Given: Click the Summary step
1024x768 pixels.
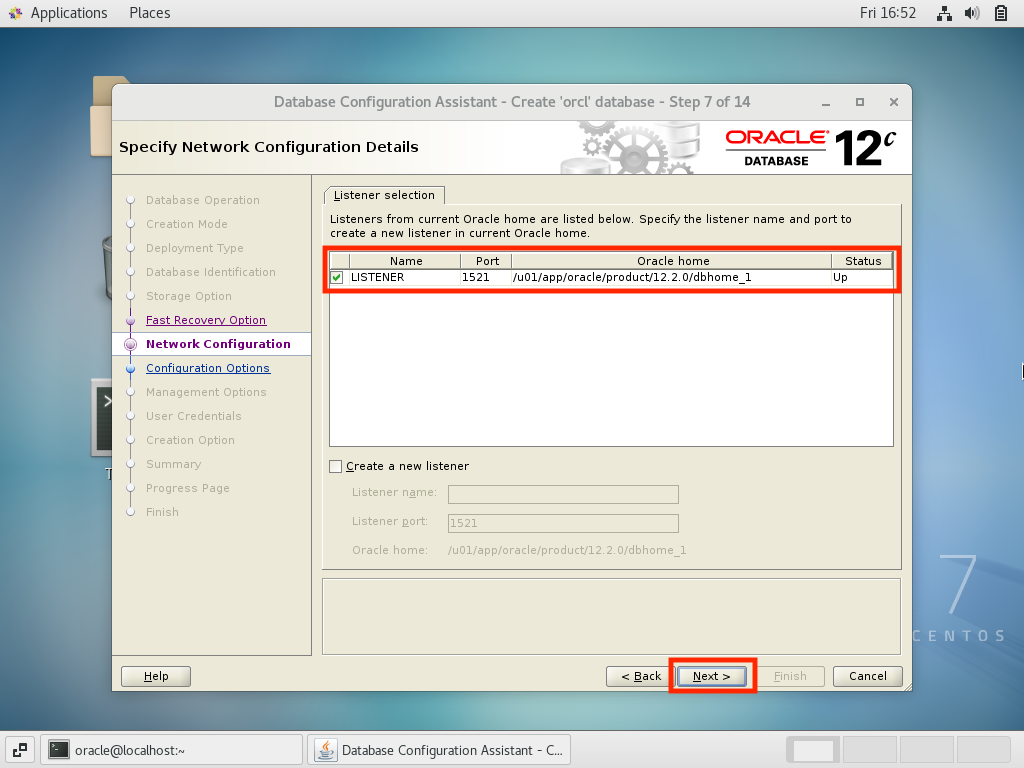Looking at the screenshot, I should [173, 464].
